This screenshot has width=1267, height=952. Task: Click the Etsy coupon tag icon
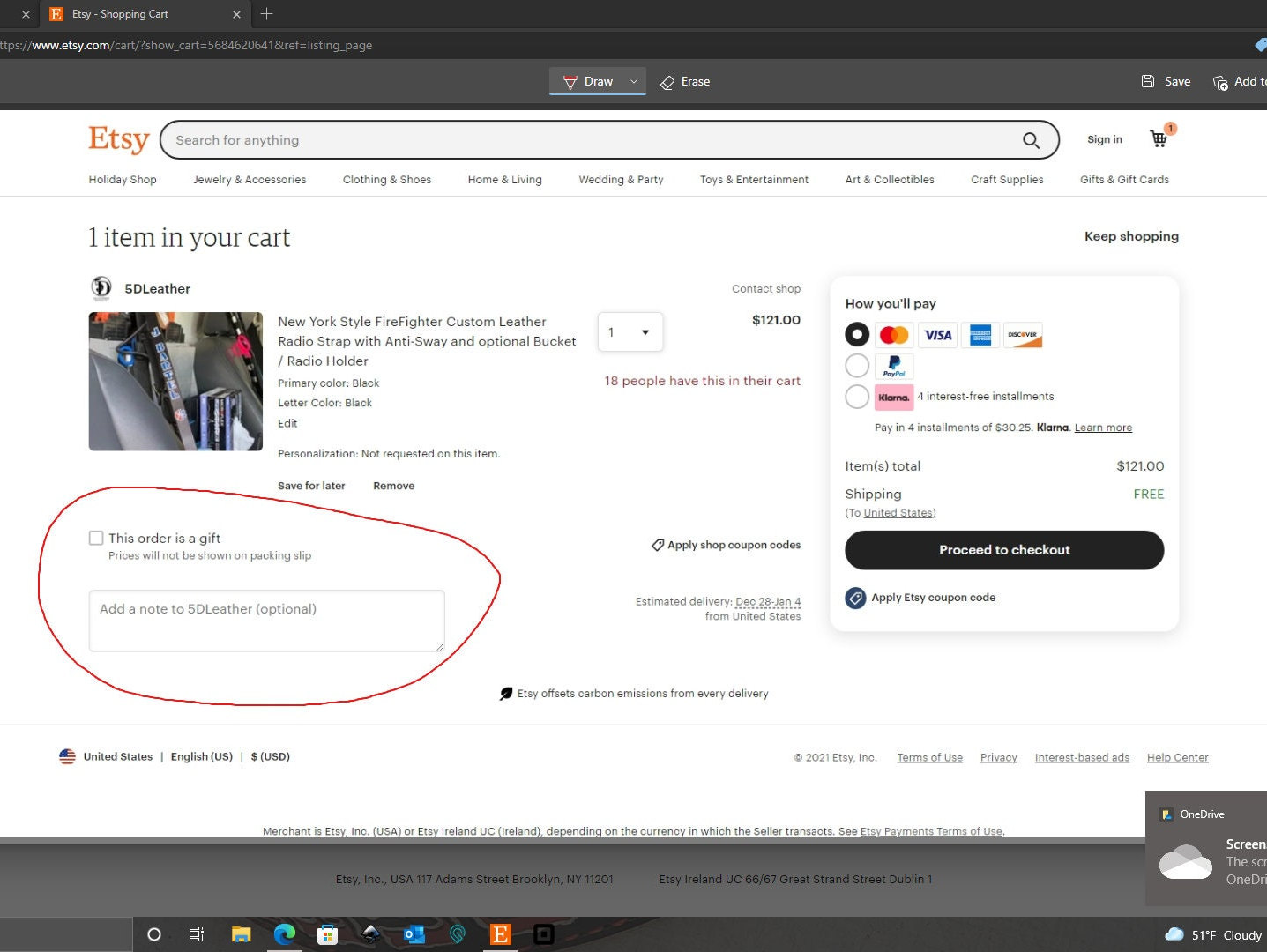855,598
